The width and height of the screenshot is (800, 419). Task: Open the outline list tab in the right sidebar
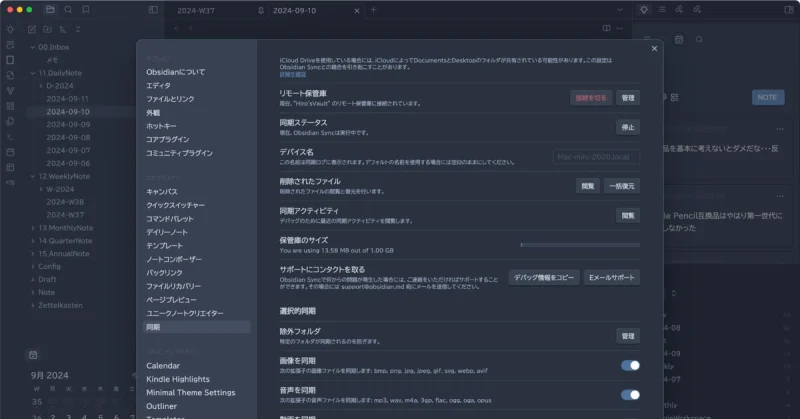(x=662, y=10)
